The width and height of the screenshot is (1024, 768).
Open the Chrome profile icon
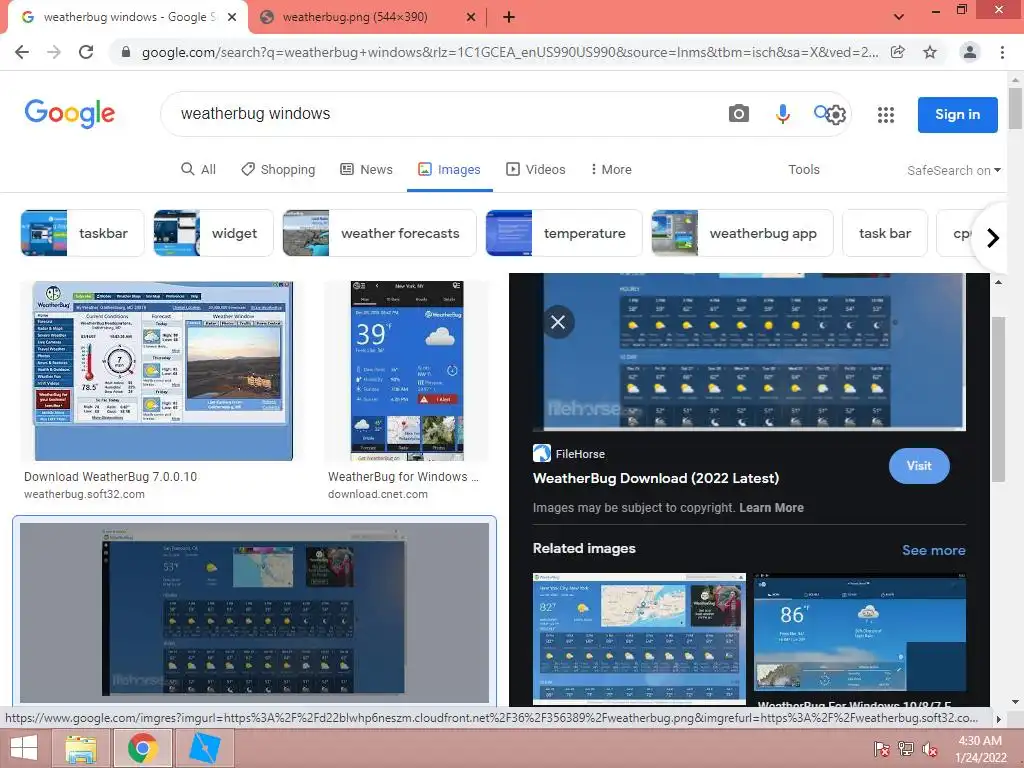click(970, 52)
